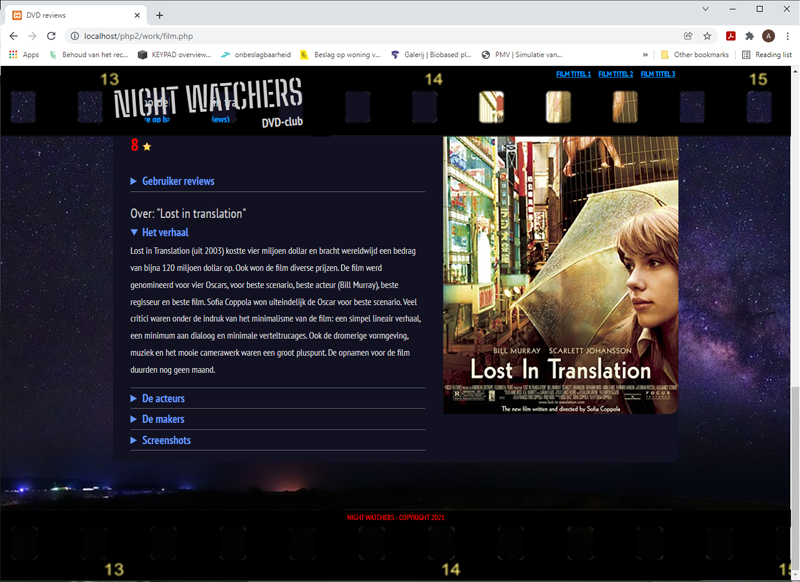The width and height of the screenshot is (800, 582).
Task: Open Chrome three-dot menu
Action: pyautogui.click(x=788, y=36)
